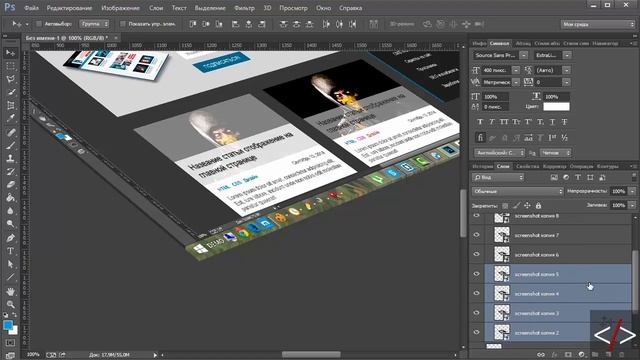
Task: Open the Редактирование menu
Action: (69, 8)
